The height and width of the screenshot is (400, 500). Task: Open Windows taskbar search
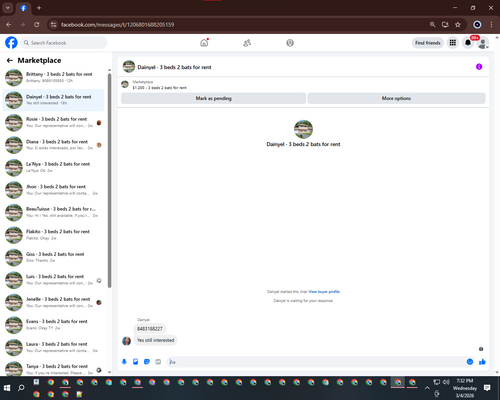(x=21, y=388)
